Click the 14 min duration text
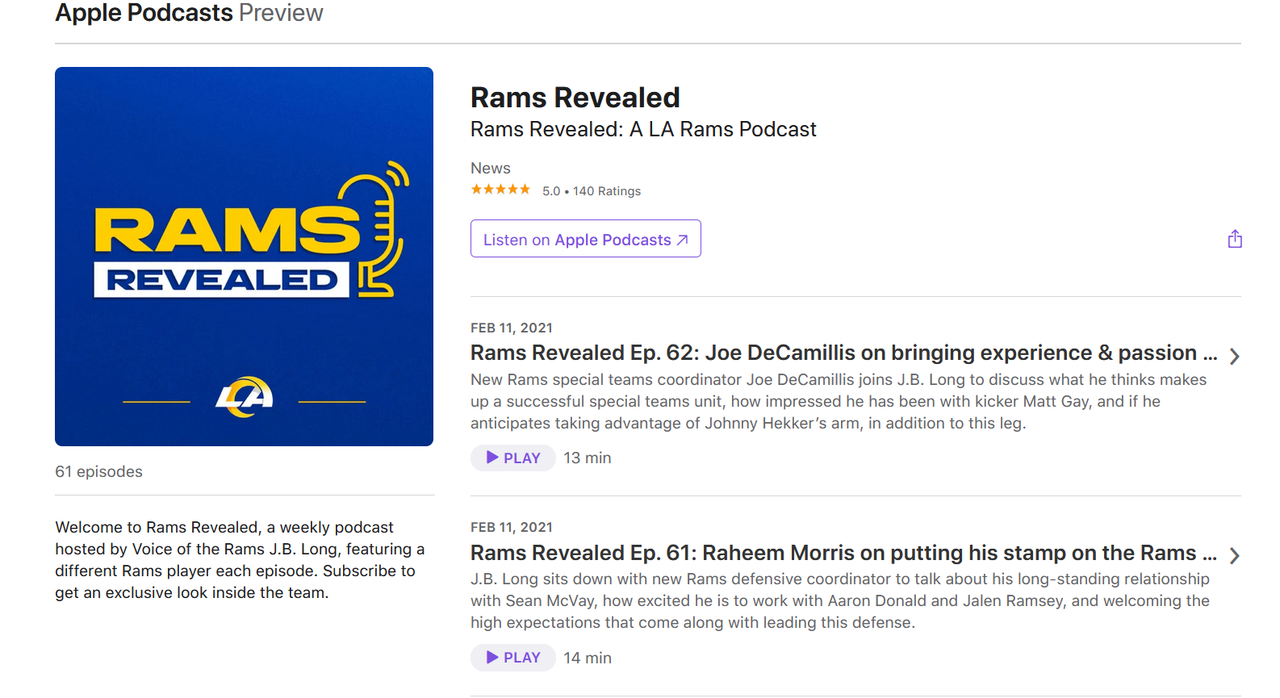The width and height of the screenshot is (1280, 698). coord(587,658)
